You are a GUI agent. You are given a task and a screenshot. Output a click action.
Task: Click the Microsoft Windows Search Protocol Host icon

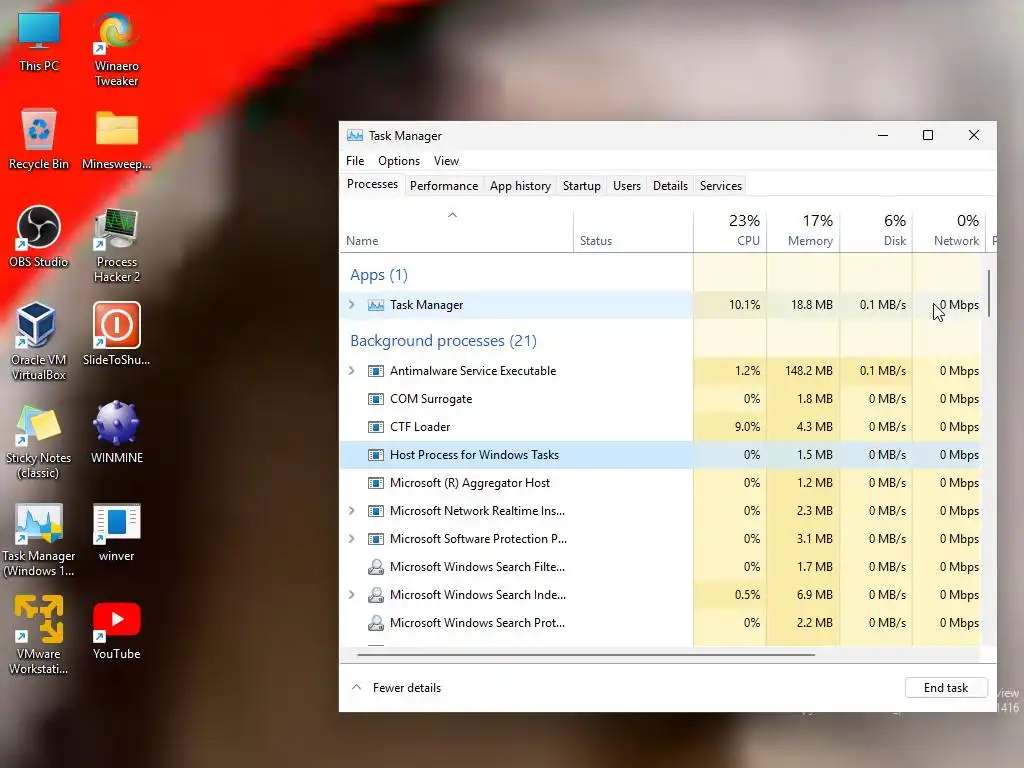click(x=376, y=623)
